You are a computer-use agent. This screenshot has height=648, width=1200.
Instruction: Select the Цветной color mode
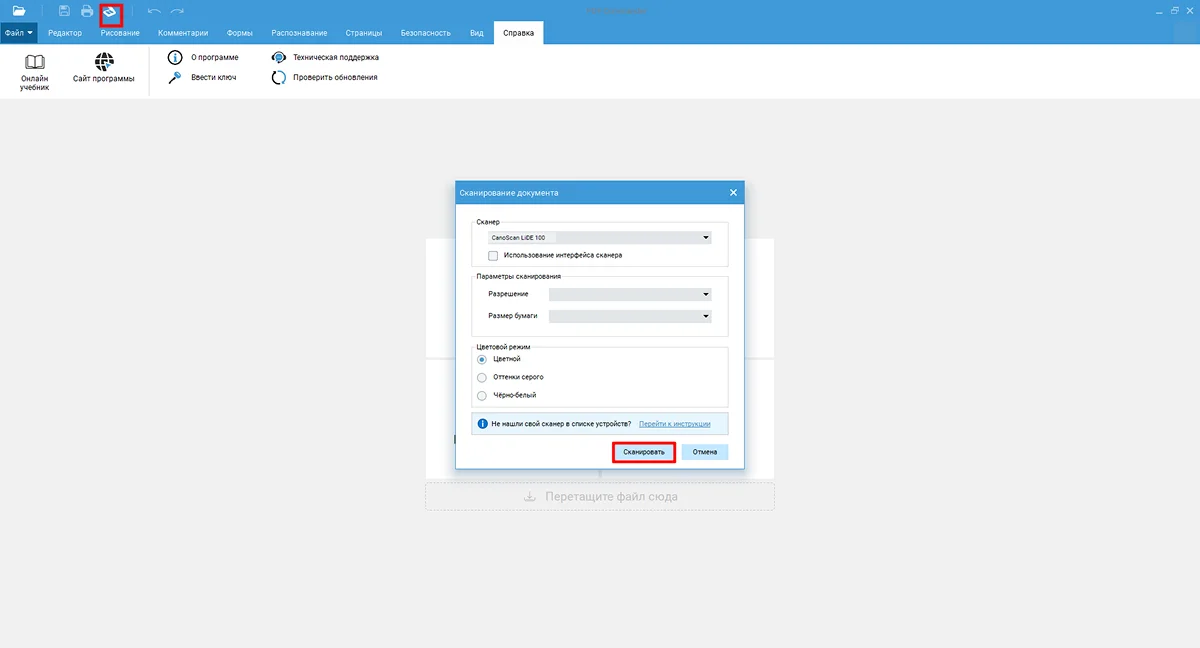(482, 359)
